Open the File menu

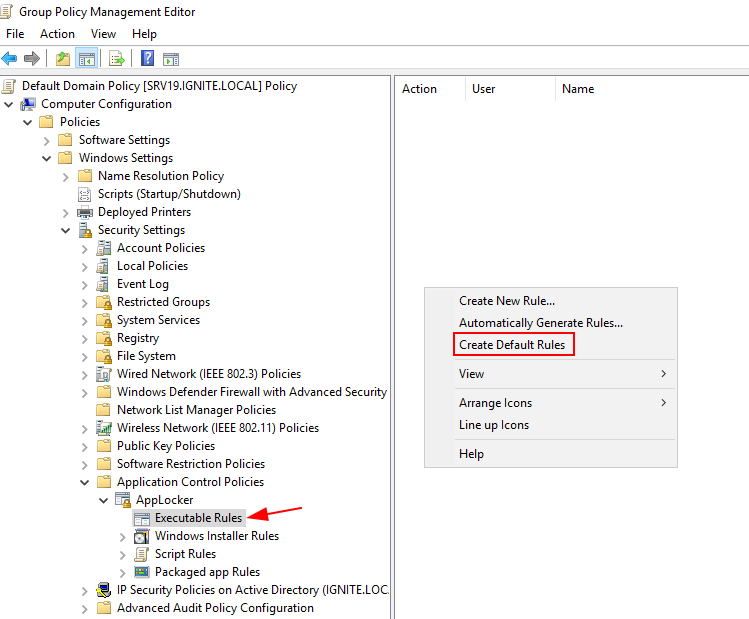pyautogui.click(x=15, y=34)
